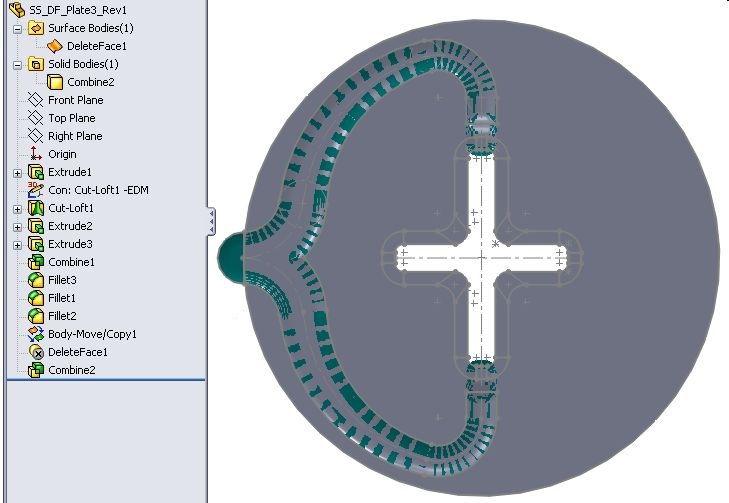The width and height of the screenshot is (729, 503).
Task: Click the DeleteFace1 surface body icon
Action: tap(54, 46)
